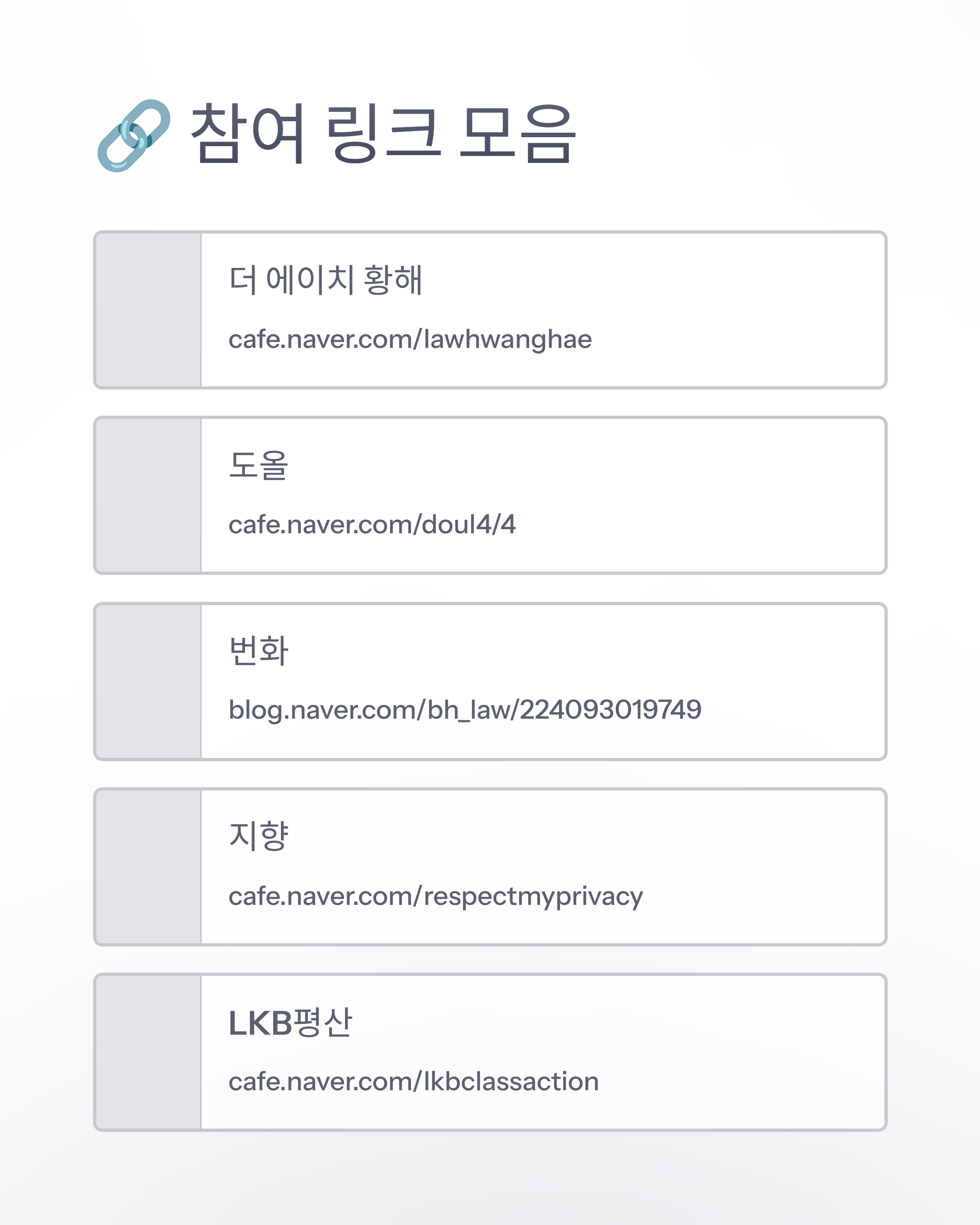Click the 더 에이치 황해 title text

pyautogui.click(x=325, y=280)
